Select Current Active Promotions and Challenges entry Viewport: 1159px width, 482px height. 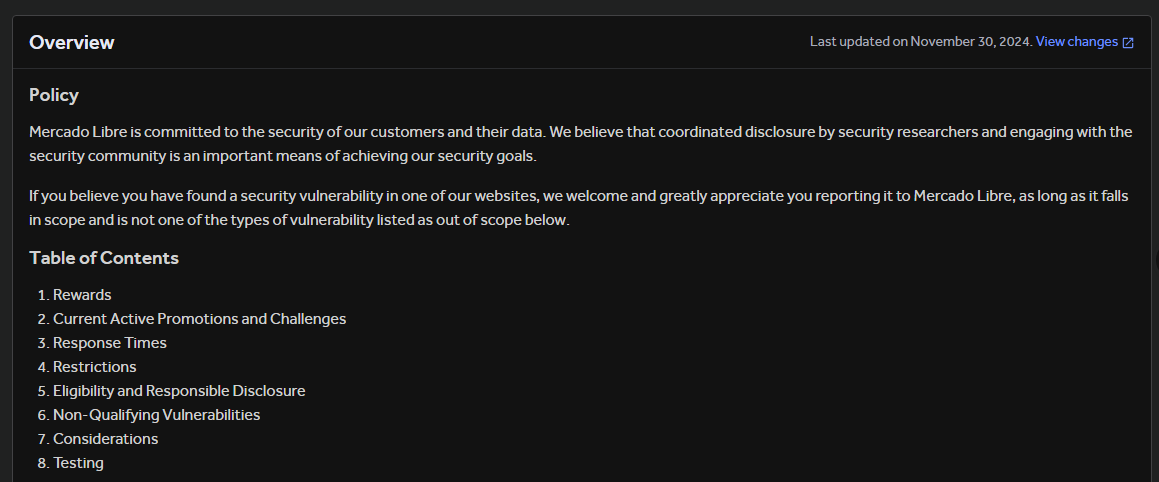point(199,319)
